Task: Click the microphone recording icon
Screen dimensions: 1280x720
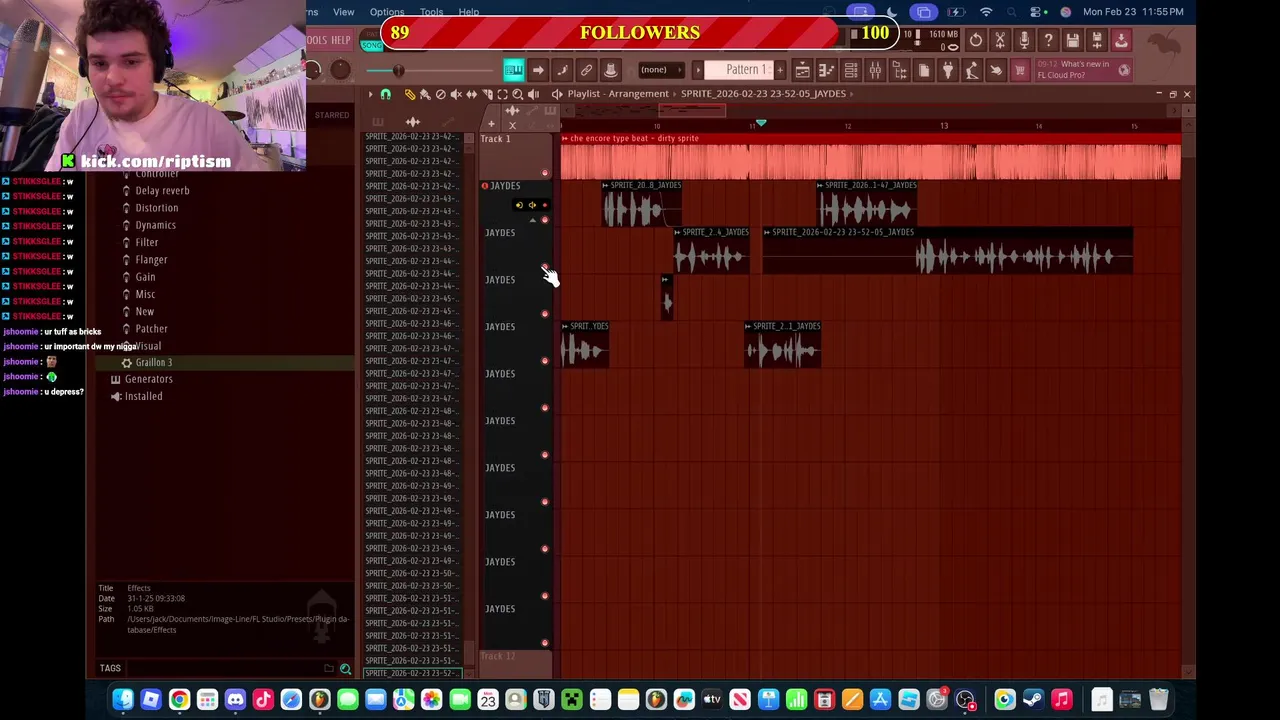Action: pyautogui.click(x=1024, y=40)
